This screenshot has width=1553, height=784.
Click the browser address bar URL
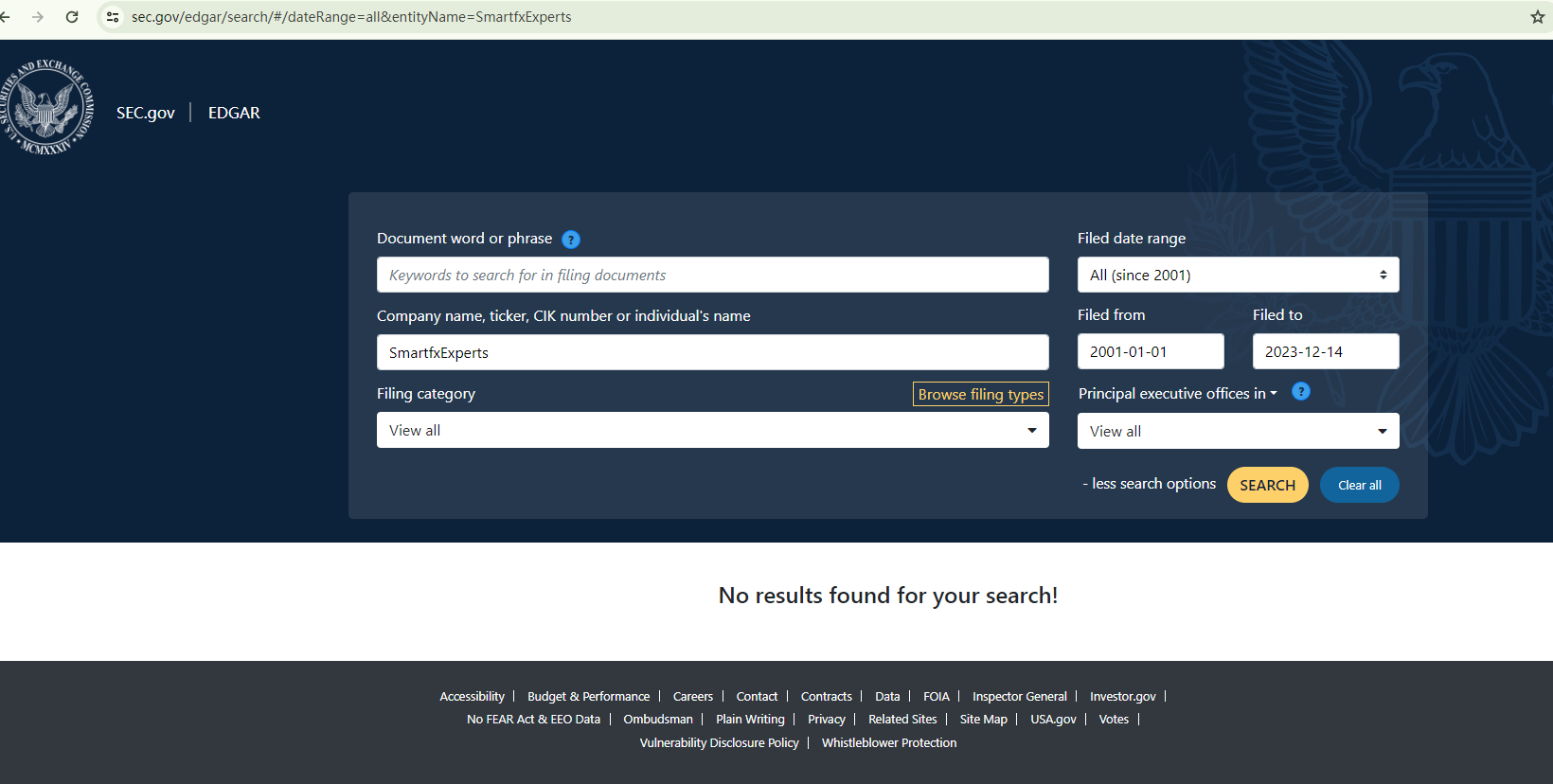(x=351, y=17)
